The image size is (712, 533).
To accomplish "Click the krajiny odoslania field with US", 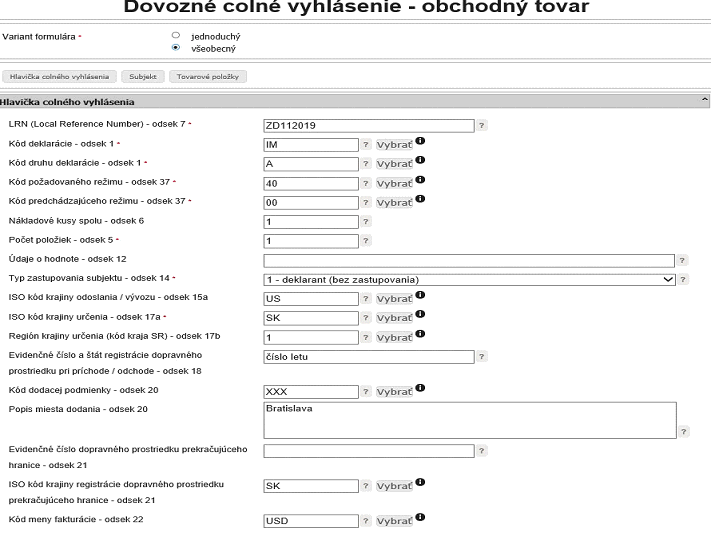I will [311, 299].
